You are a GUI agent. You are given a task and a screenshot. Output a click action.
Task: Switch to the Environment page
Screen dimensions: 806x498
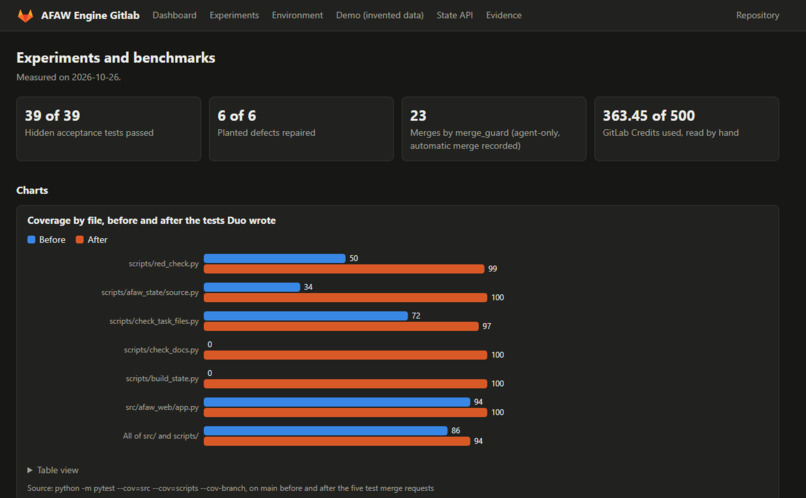click(x=297, y=15)
